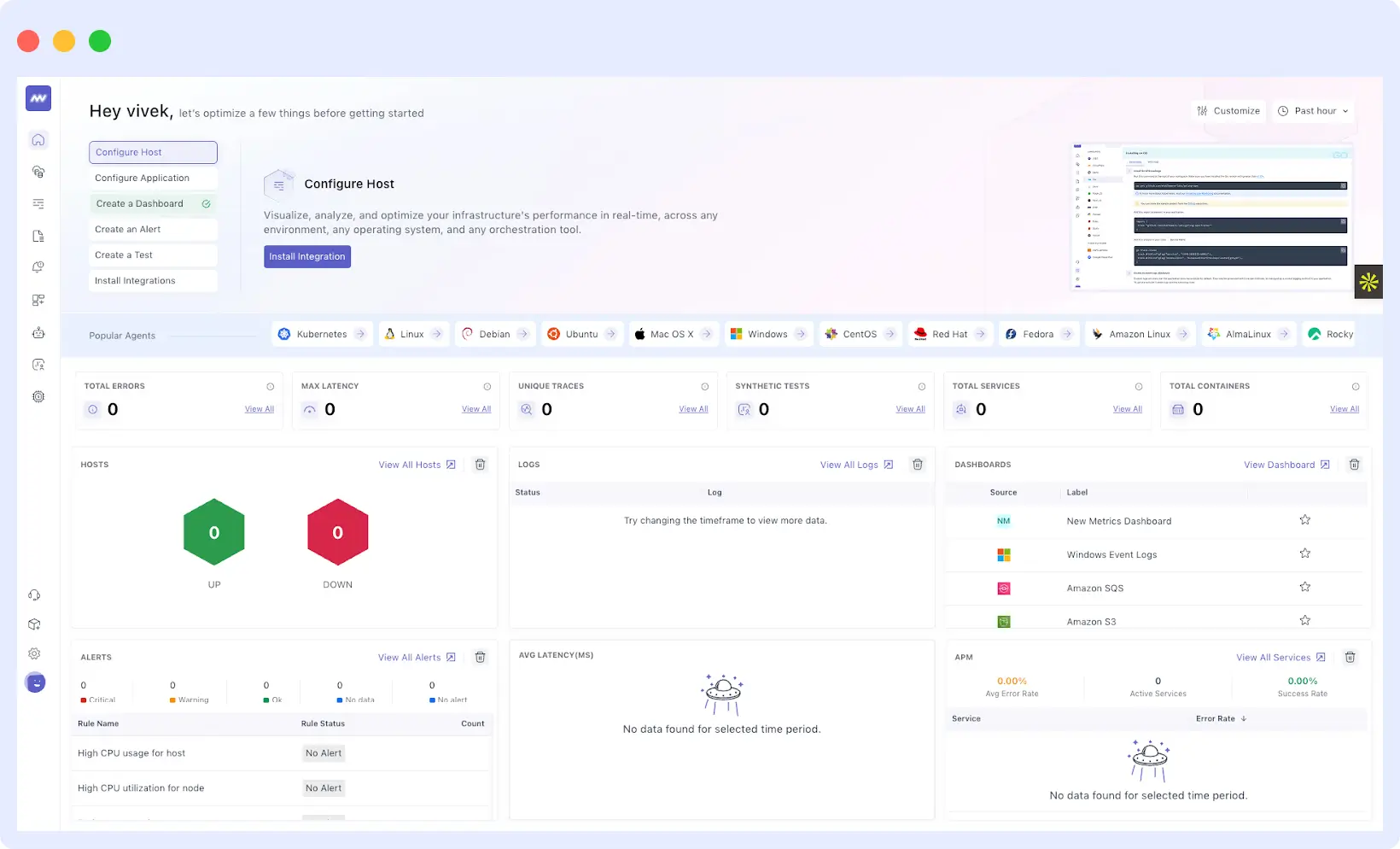Open the user avatar in the sidebar
1400x849 pixels.
[35, 682]
